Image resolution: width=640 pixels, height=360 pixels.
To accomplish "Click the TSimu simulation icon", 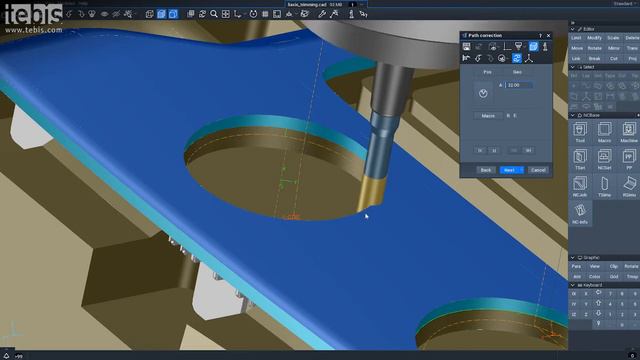I will [604, 187].
